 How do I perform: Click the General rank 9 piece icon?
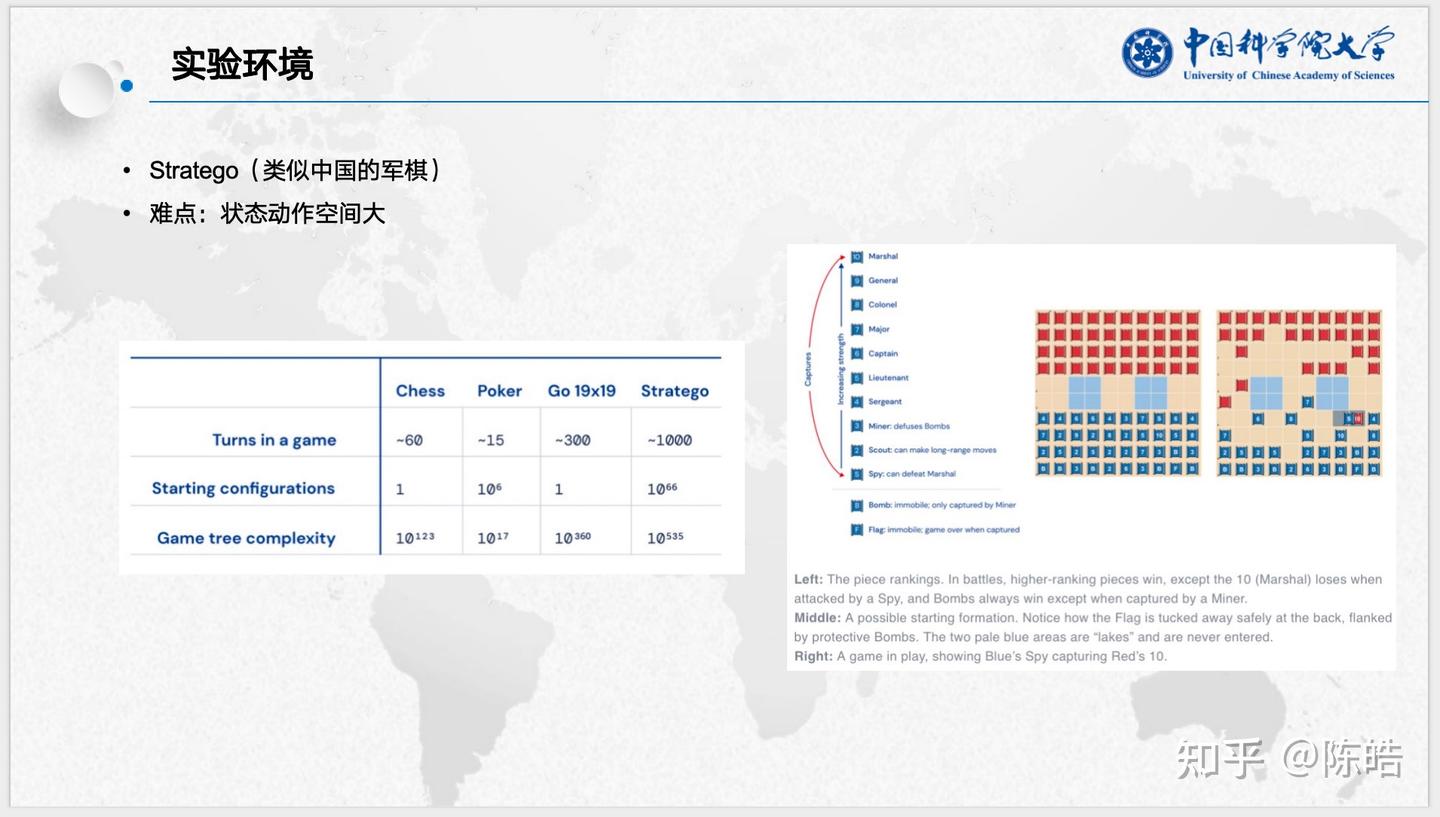click(857, 280)
